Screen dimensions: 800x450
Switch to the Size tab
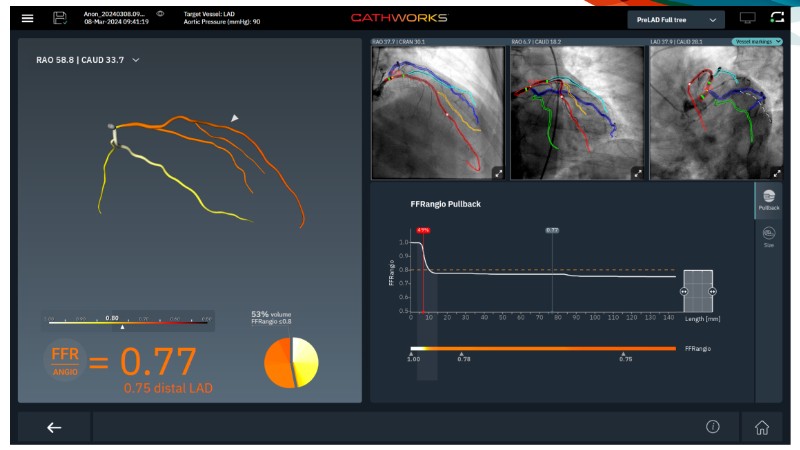(768, 236)
